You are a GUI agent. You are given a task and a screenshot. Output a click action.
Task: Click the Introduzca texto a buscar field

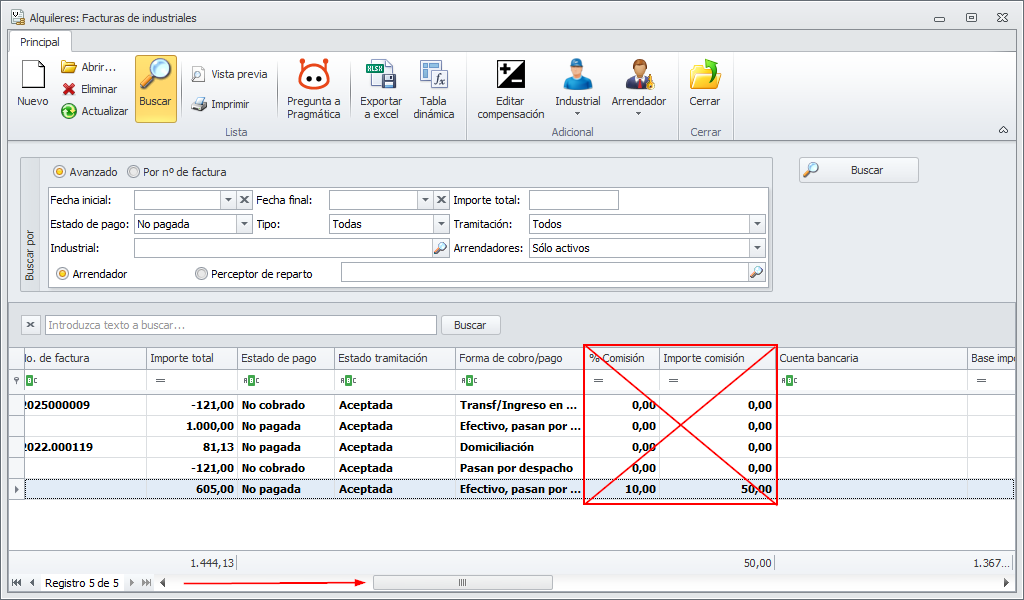(240, 324)
